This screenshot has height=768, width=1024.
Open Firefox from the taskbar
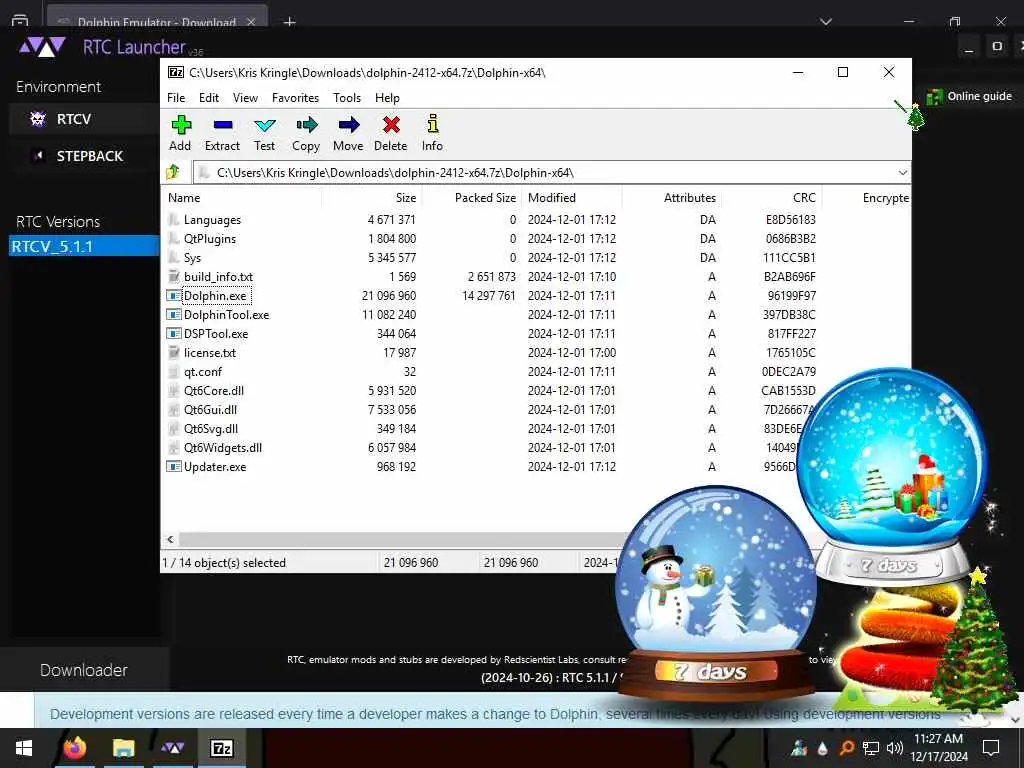coord(74,748)
